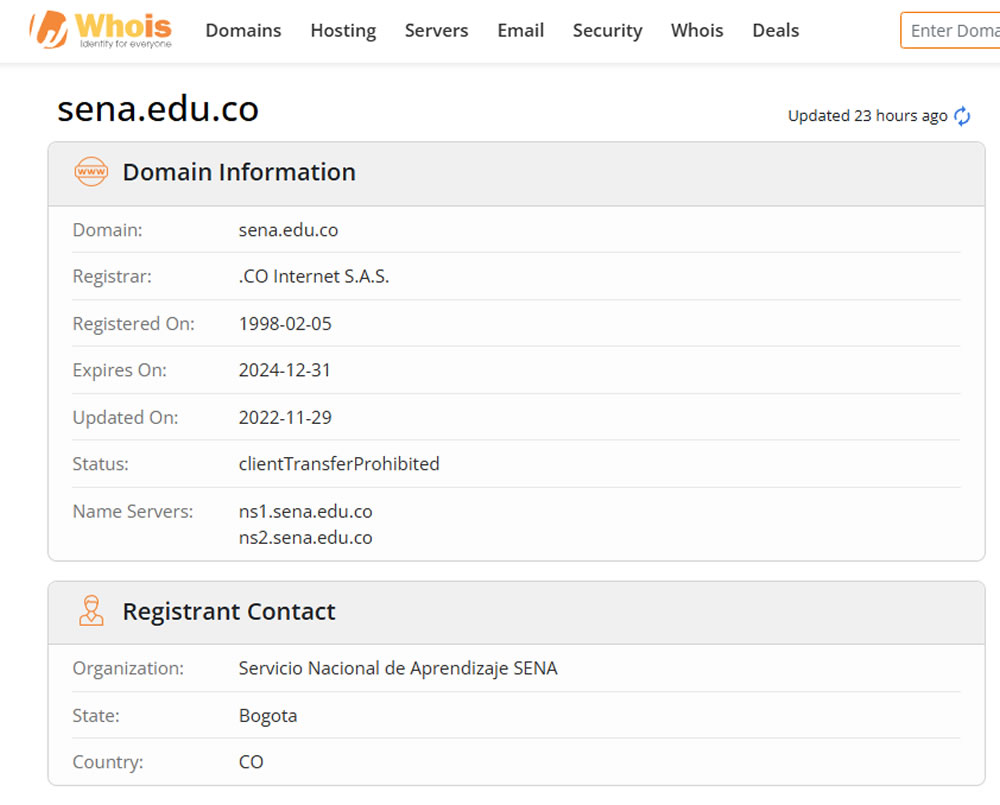Click the 'Updated 23 hours ago' text
1000x805 pixels.
[x=867, y=116]
